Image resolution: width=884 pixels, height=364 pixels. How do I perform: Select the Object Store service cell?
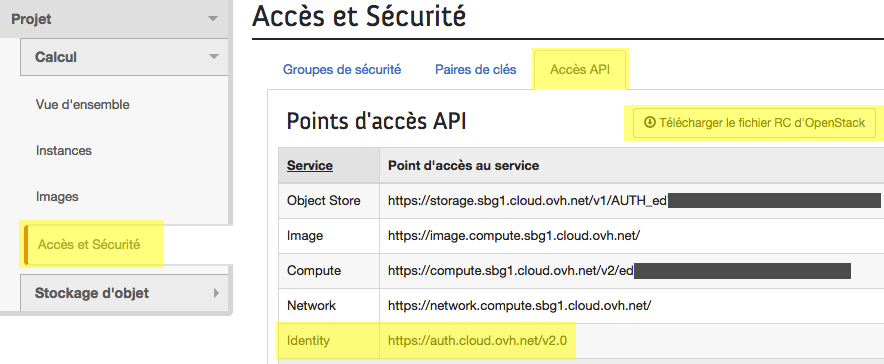tap(329, 201)
